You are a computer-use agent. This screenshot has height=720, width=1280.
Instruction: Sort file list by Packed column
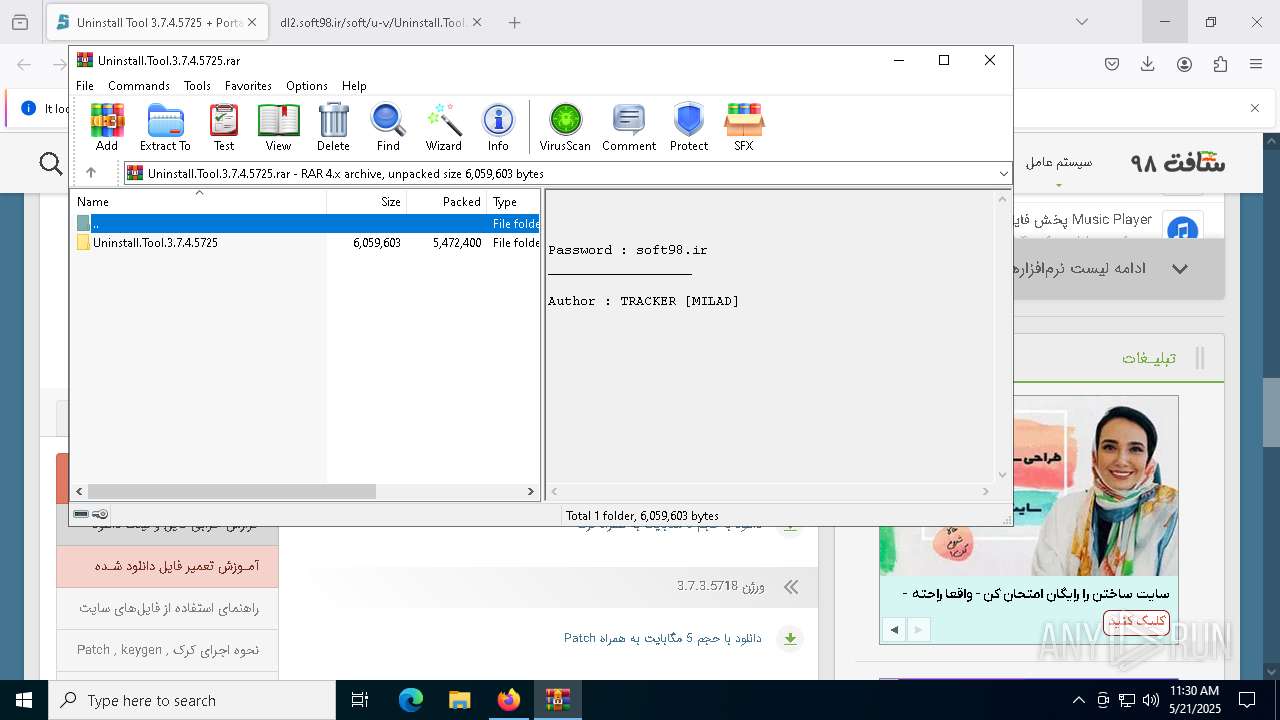click(446, 201)
